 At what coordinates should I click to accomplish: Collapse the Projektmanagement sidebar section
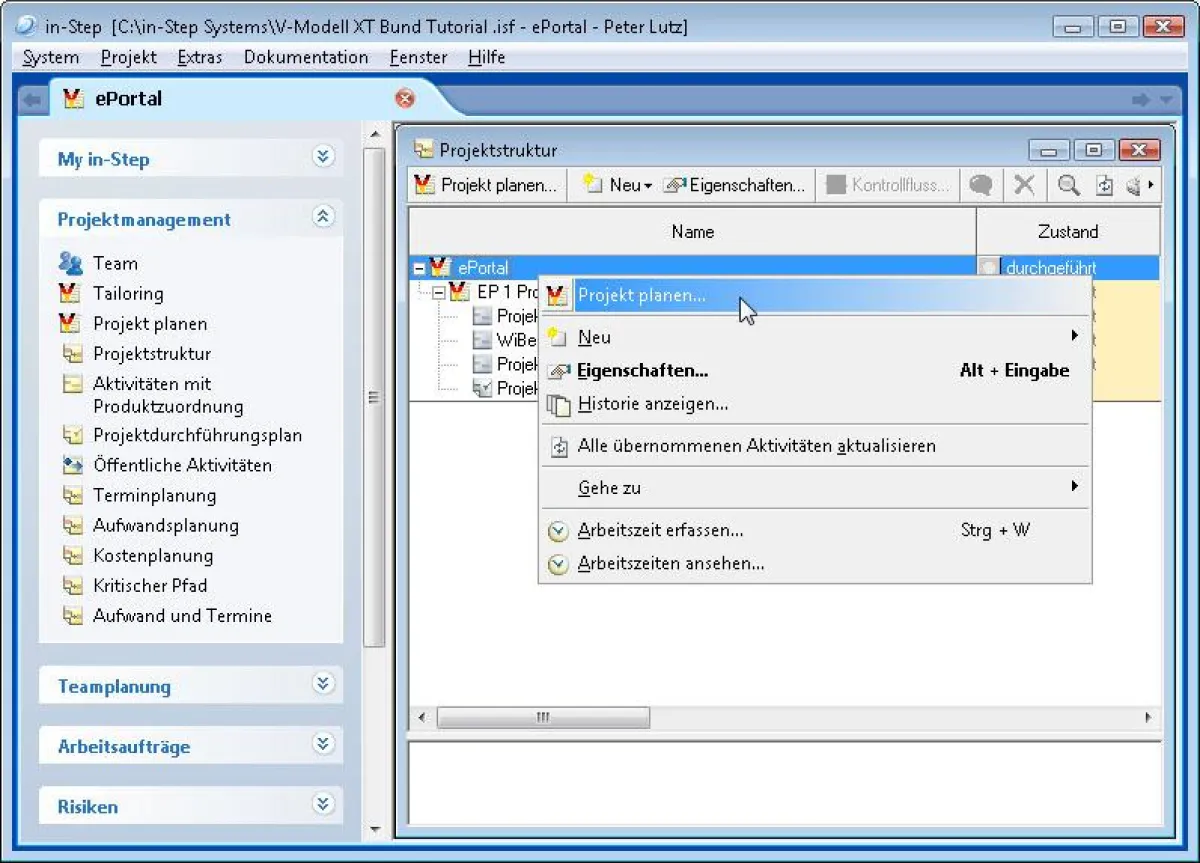[322, 218]
